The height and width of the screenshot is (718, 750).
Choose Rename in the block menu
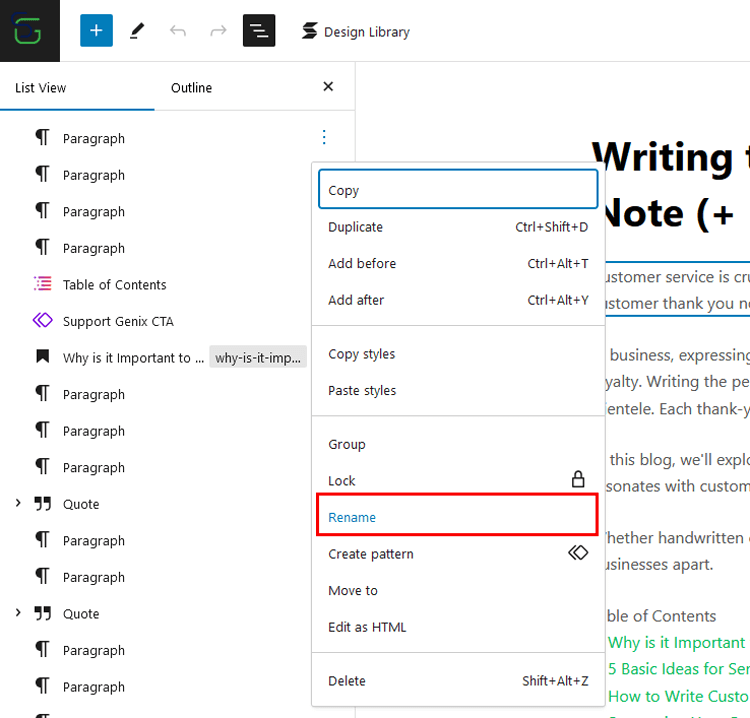tap(457, 517)
